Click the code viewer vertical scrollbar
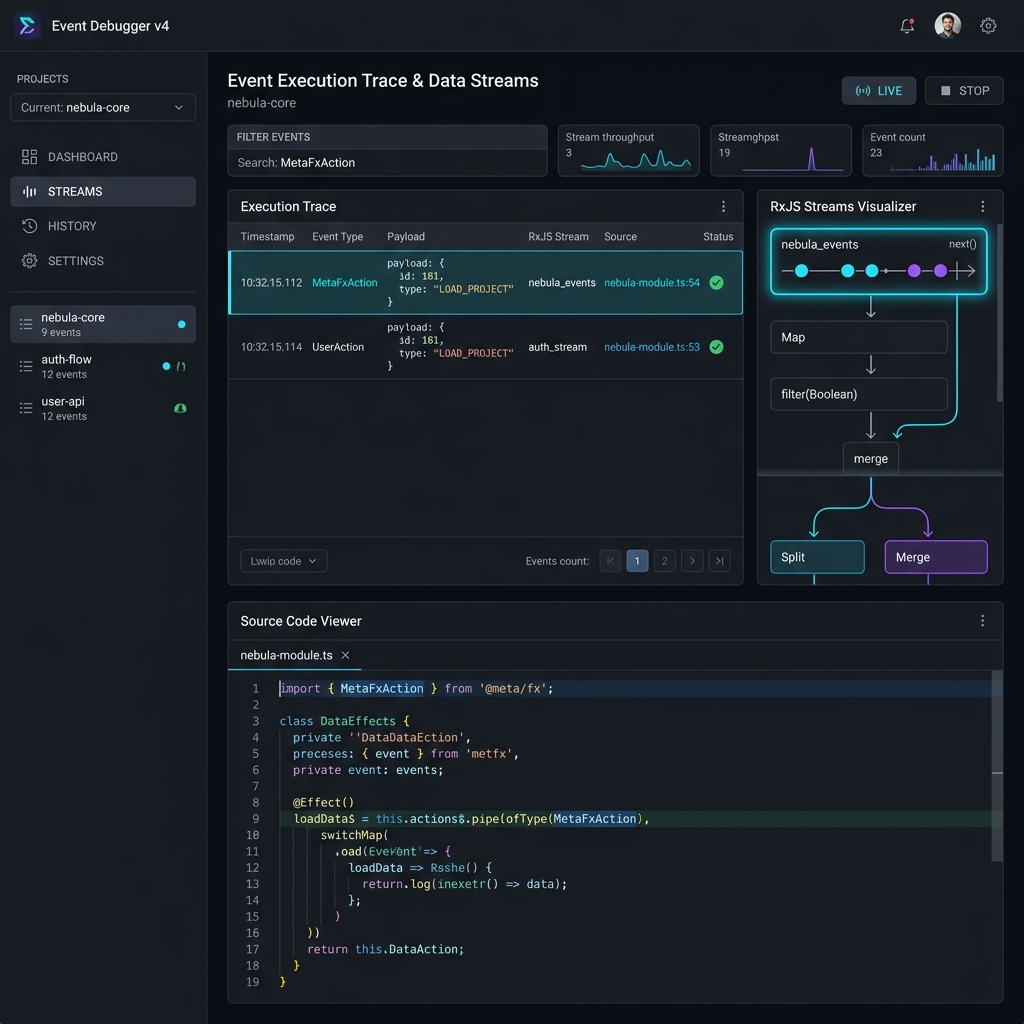 [997, 766]
